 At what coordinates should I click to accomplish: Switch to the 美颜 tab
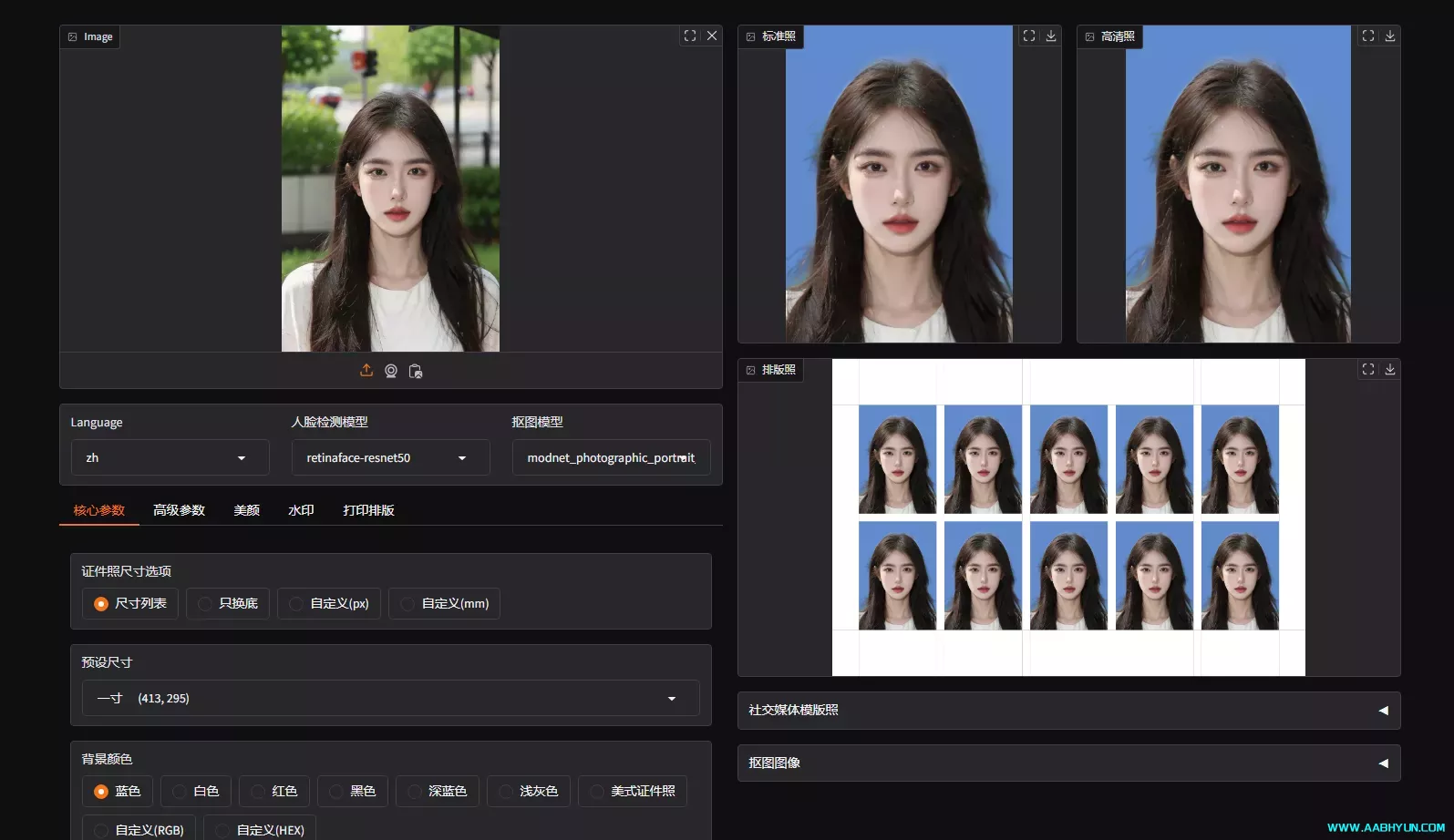[x=246, y=510]
